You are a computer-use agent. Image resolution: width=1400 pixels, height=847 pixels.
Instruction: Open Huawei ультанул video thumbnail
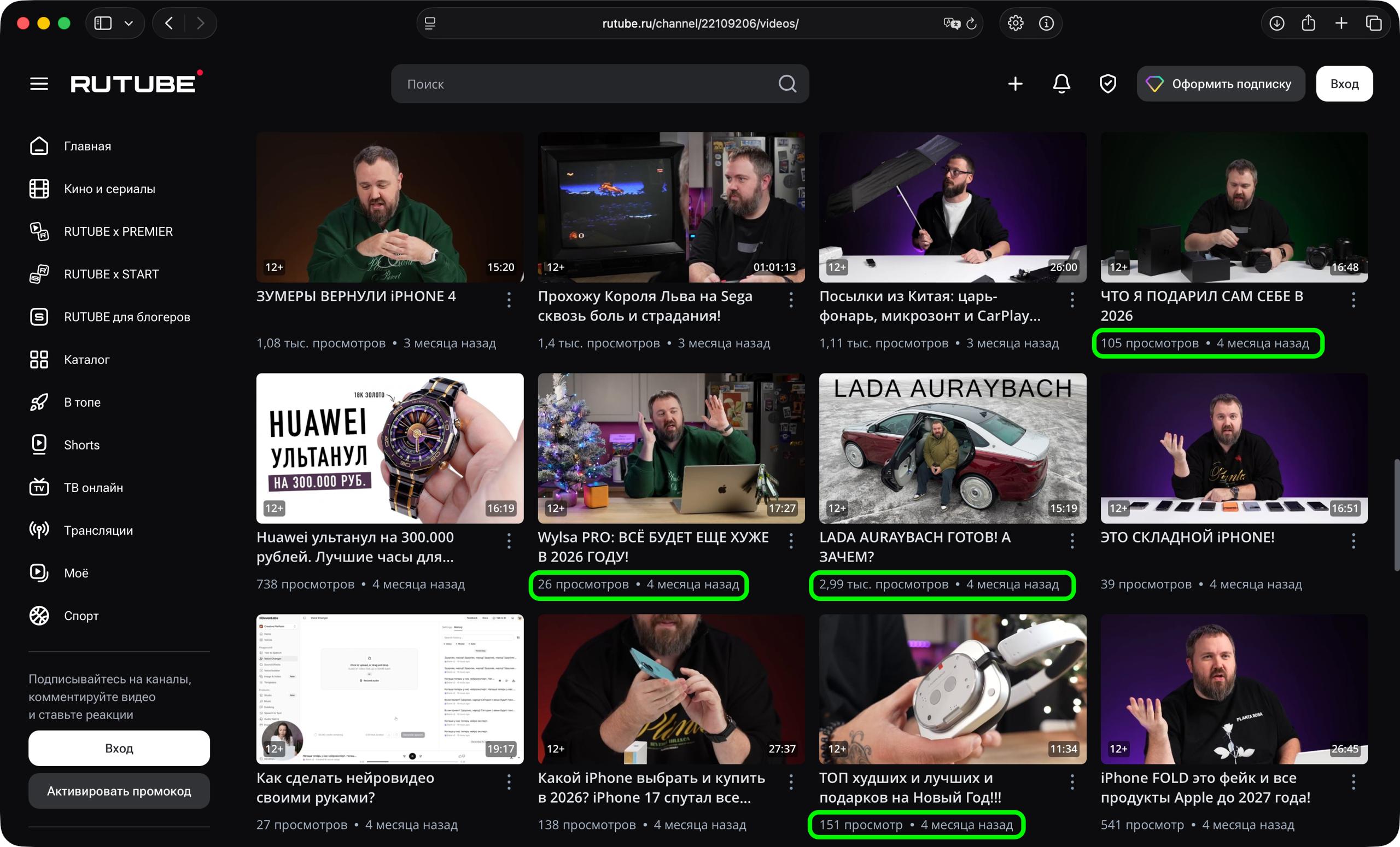click(x=390, y=448)
